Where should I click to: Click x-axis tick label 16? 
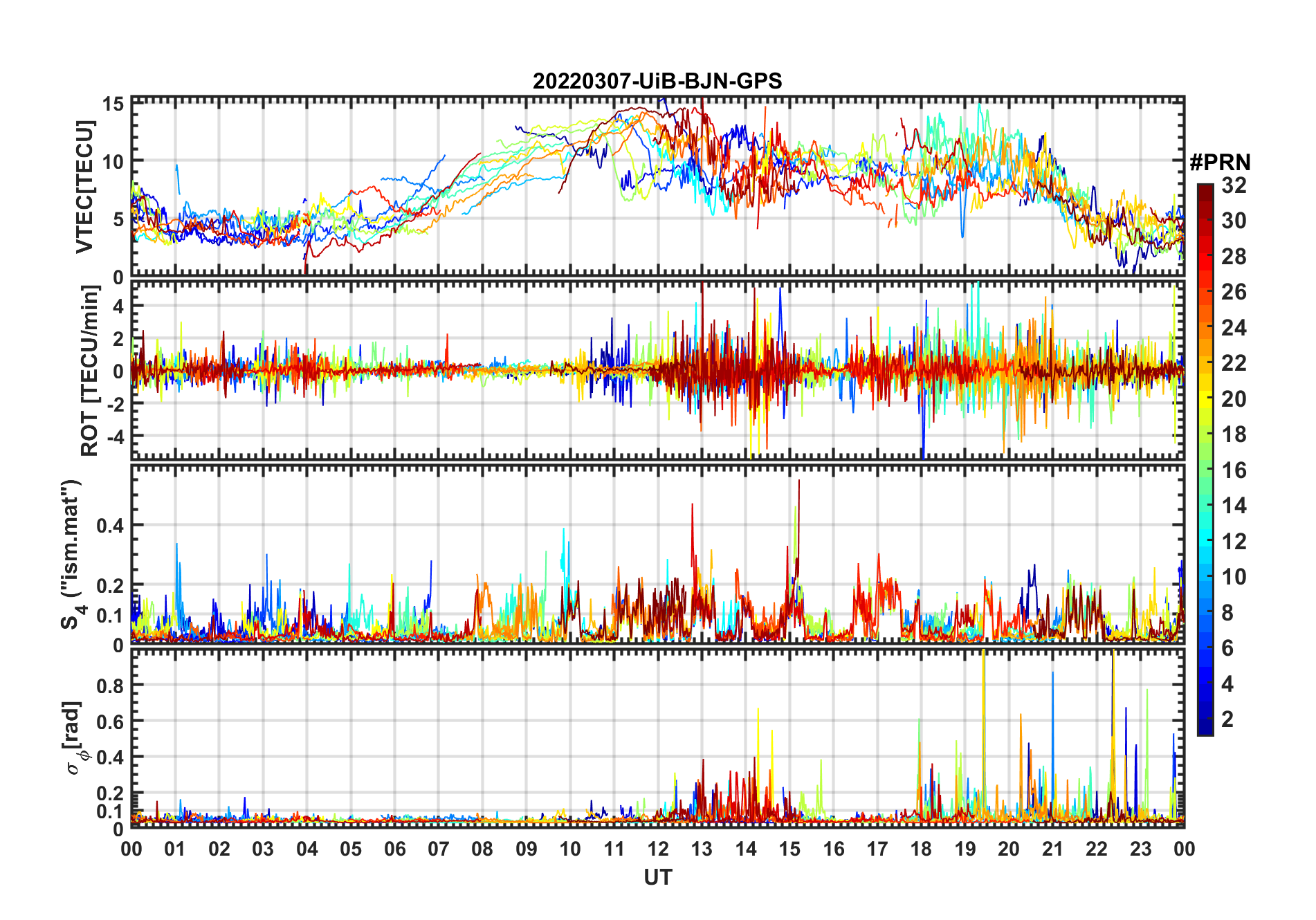[x=834, y=849]
